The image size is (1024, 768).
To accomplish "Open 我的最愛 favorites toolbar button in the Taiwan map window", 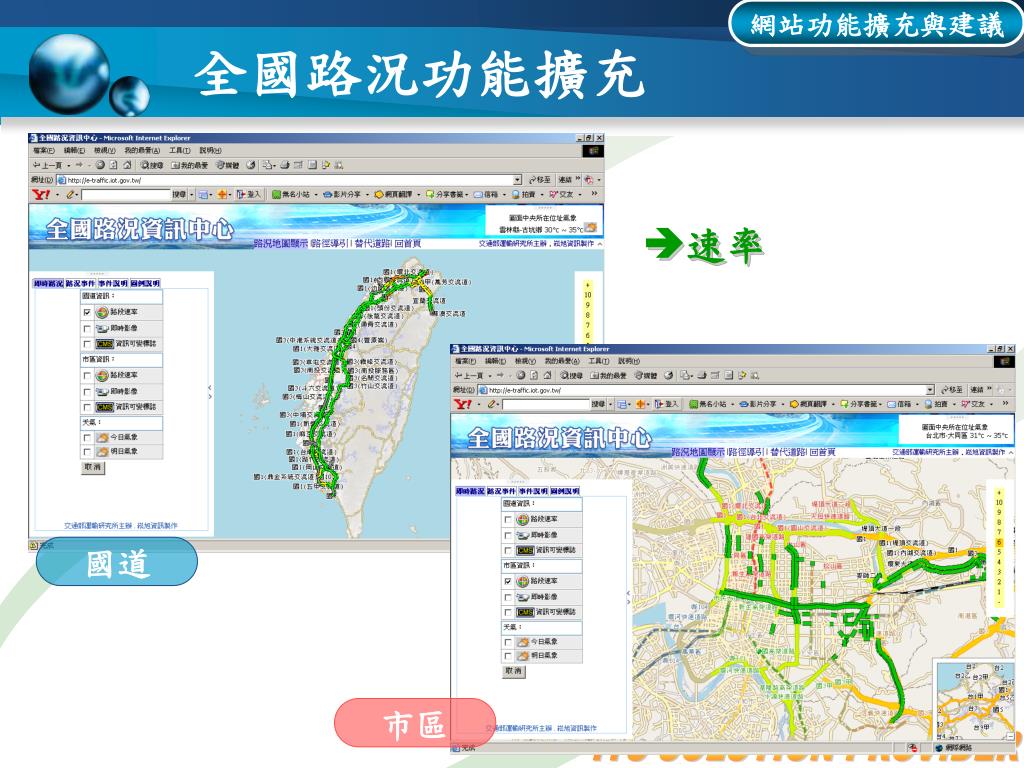I will [x=189, y=165].
